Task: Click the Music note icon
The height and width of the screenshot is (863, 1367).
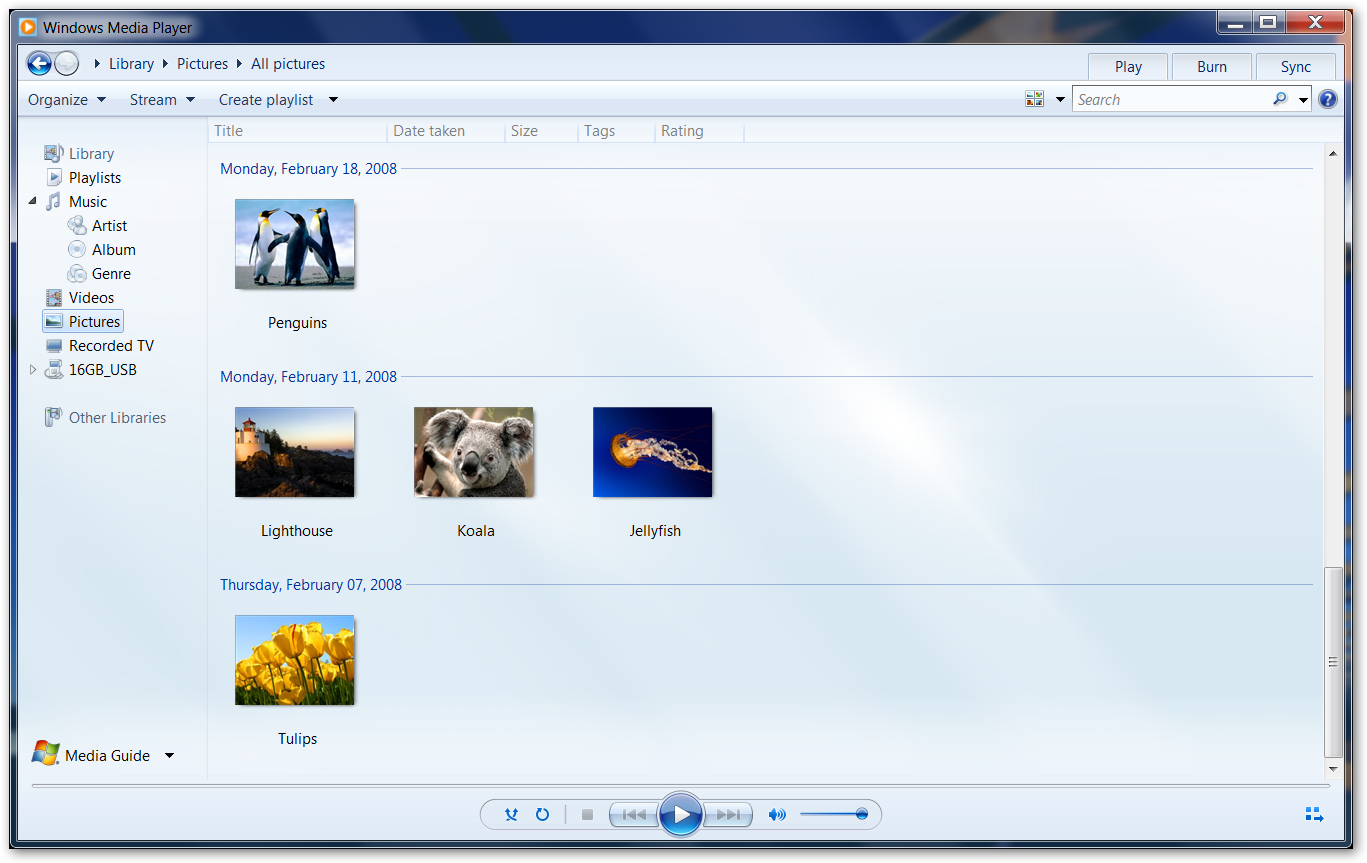Action: [x=54, y=202]
